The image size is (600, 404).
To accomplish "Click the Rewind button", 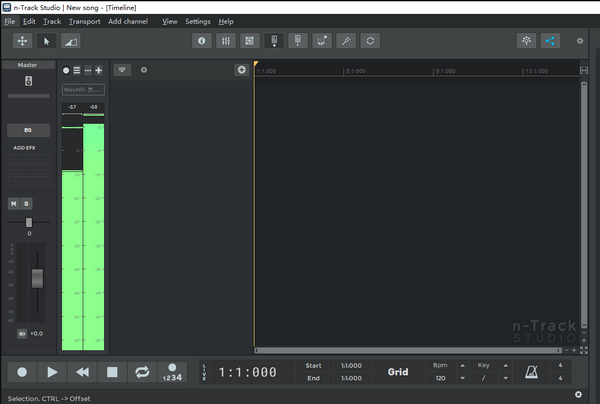I will point(82,372).
